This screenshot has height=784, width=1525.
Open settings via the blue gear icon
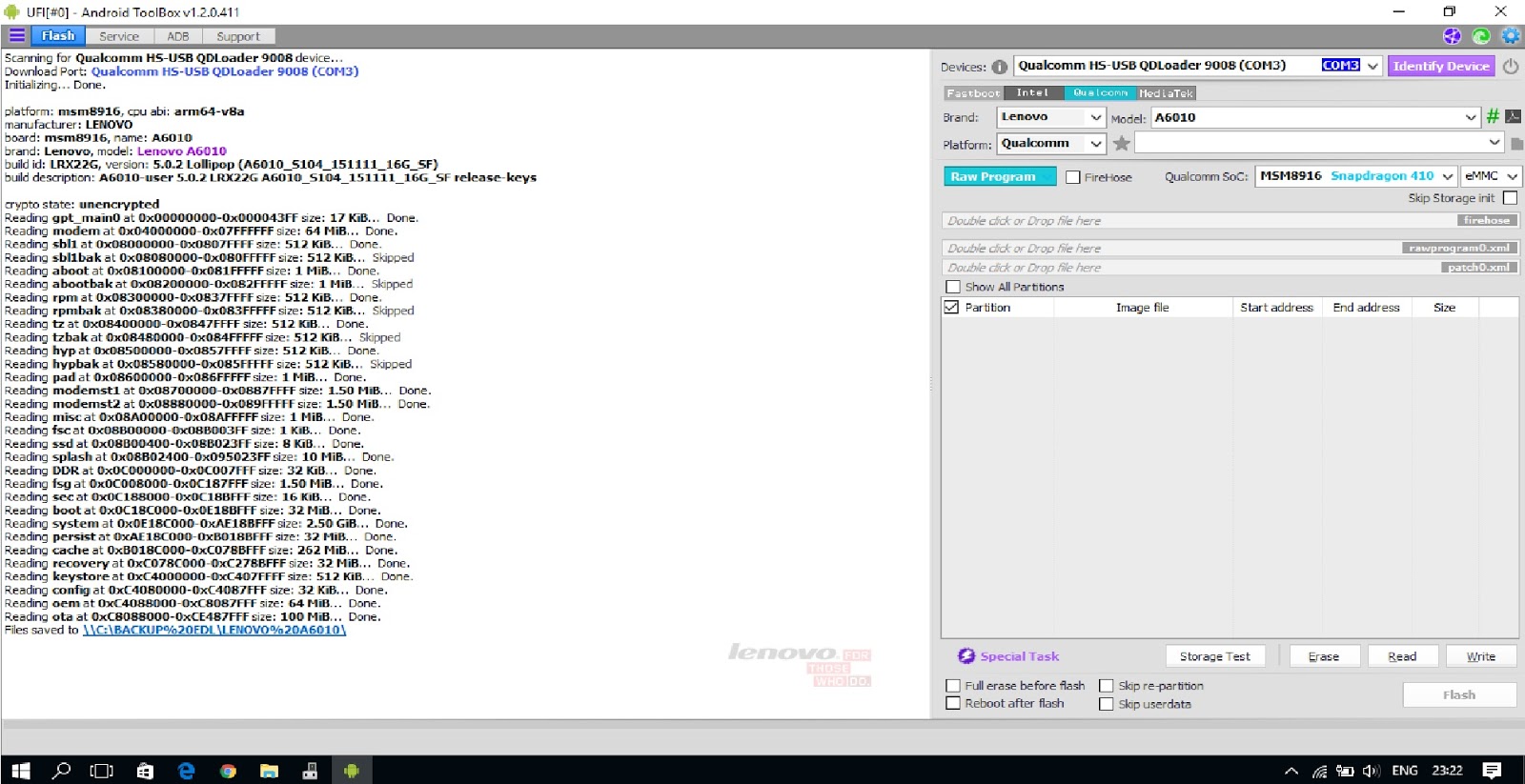pos(1511,36)
